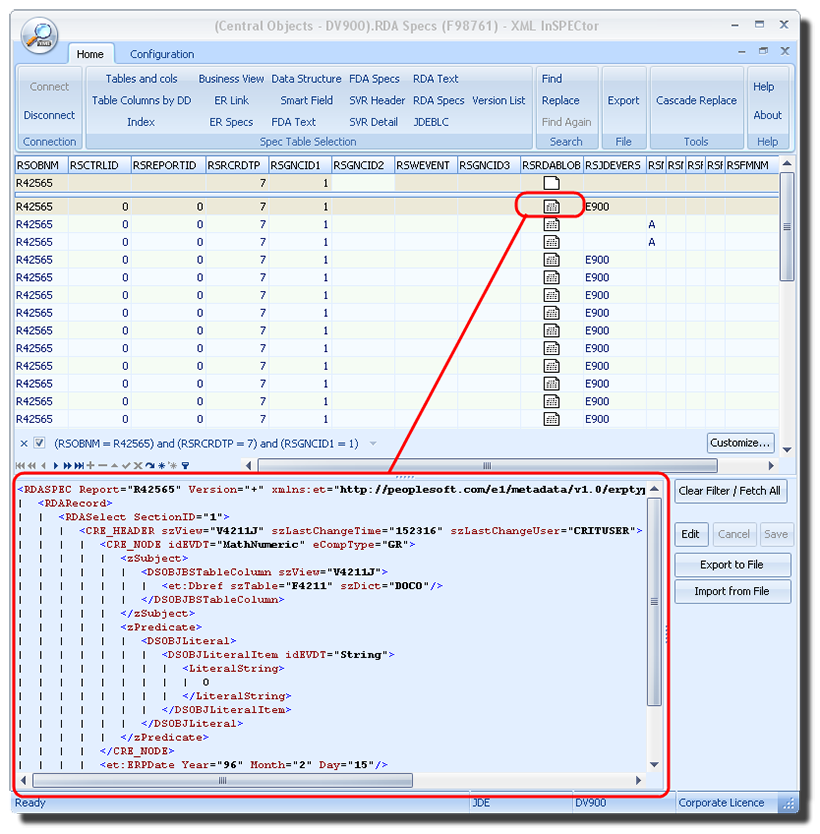Click the resize grip in the status bar corner
This screenshot has height=834, width=820.
[x=789, y=804]
